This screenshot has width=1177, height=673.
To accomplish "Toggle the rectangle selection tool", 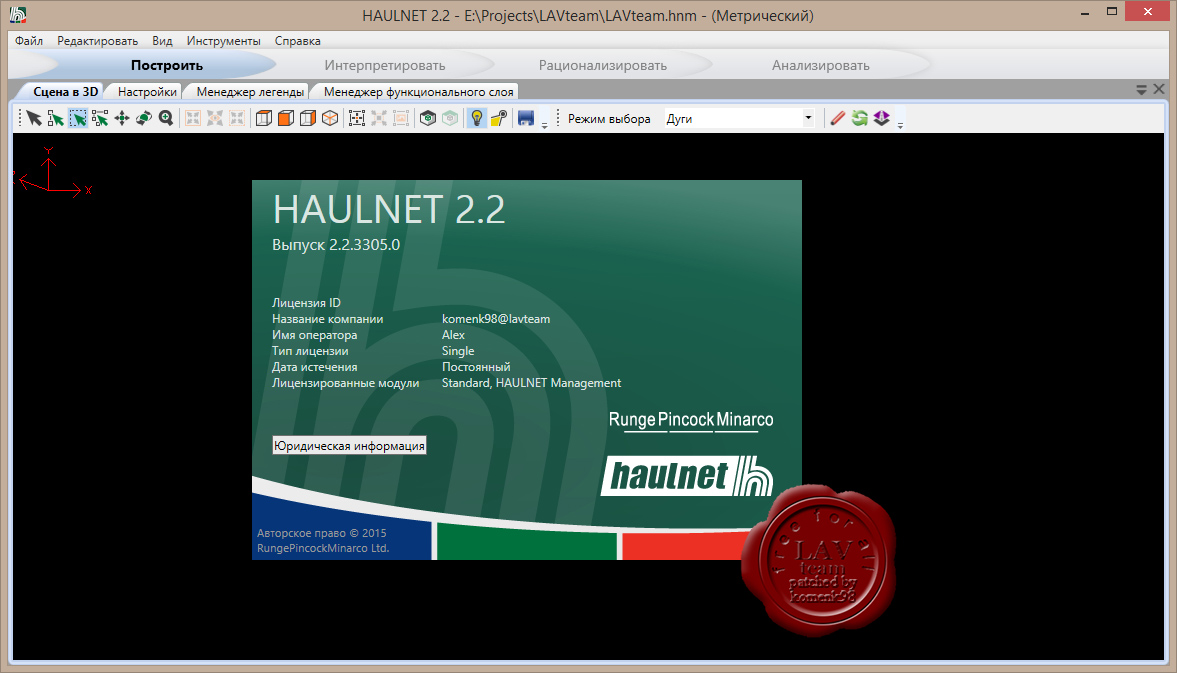I will (x=77, y=119).
